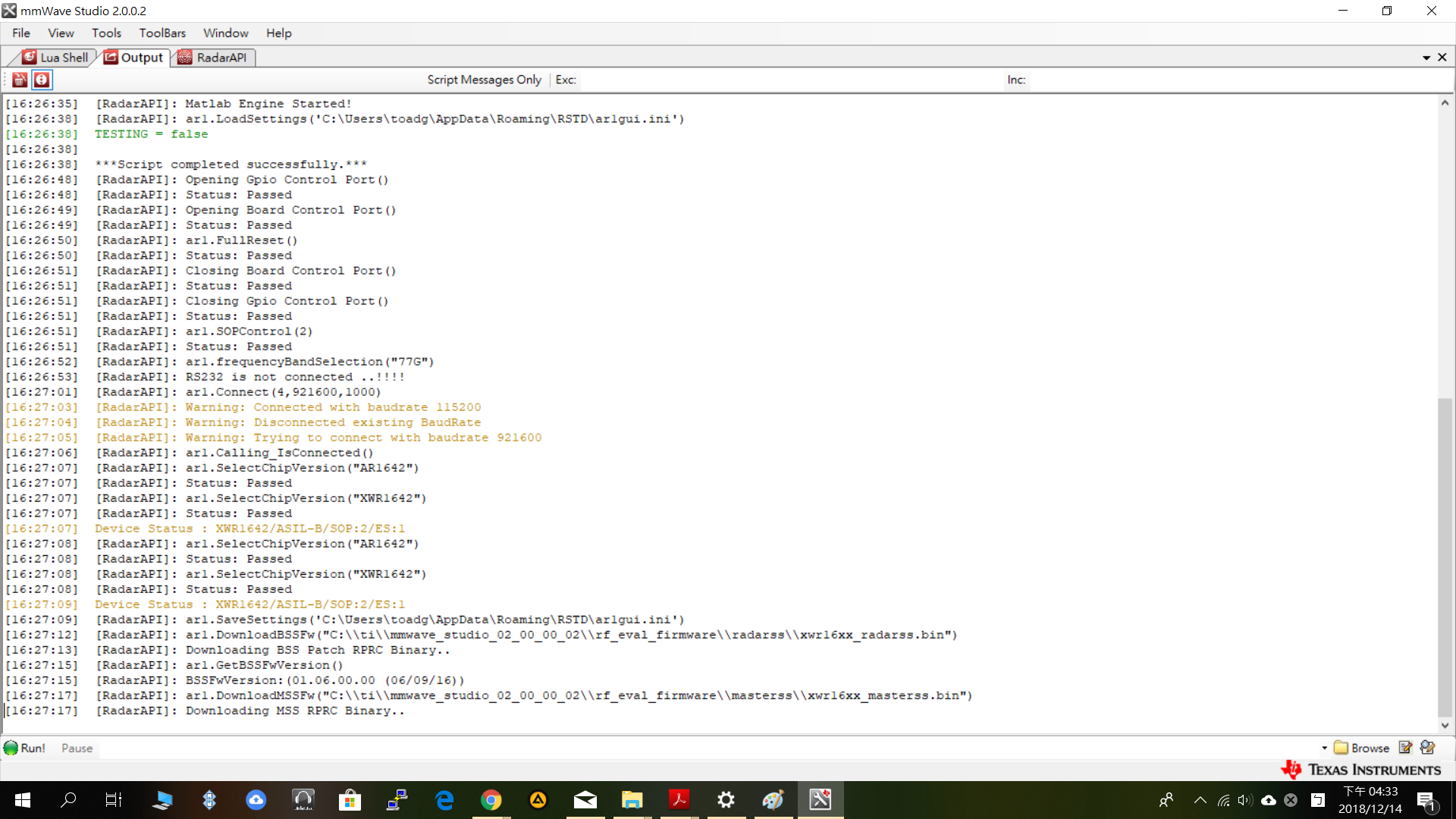Click the 'Downloading BSS Patch RPRC Binary..' line

(x=318, y=650)
